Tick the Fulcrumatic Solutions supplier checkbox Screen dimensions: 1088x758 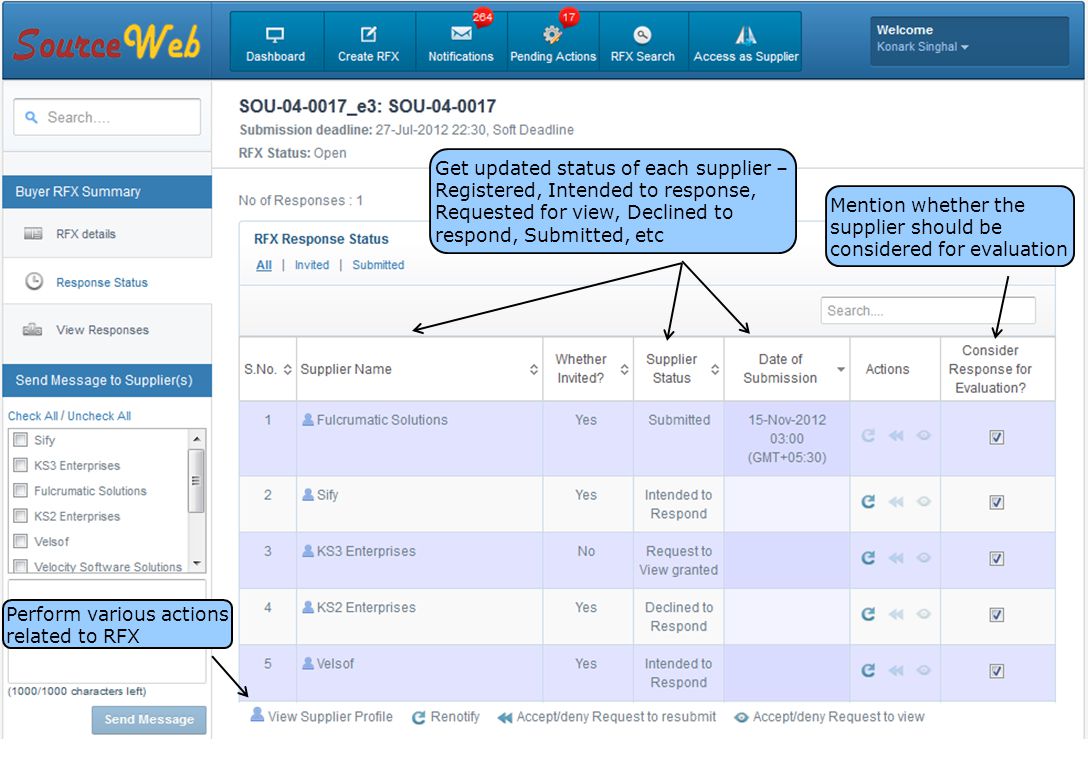coord(21,490)
